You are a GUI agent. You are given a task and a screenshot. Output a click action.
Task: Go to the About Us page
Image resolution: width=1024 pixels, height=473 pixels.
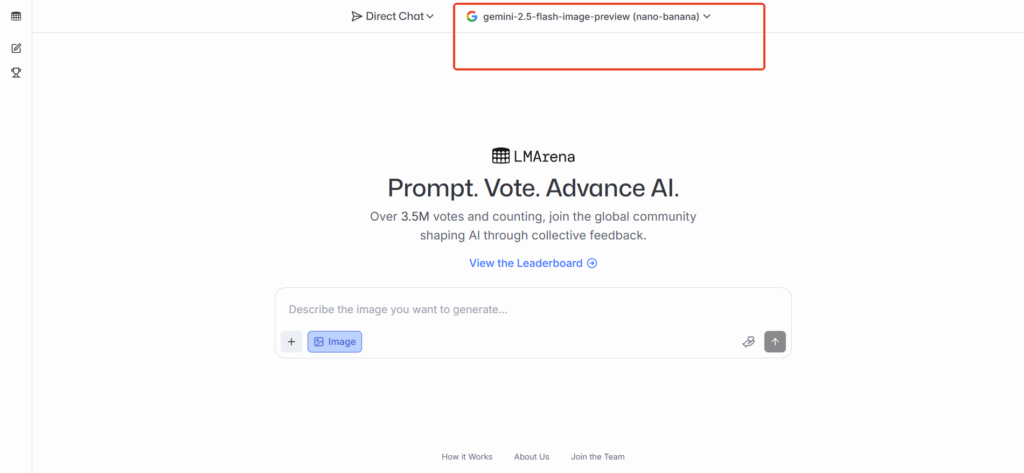[x=531, y=457]
